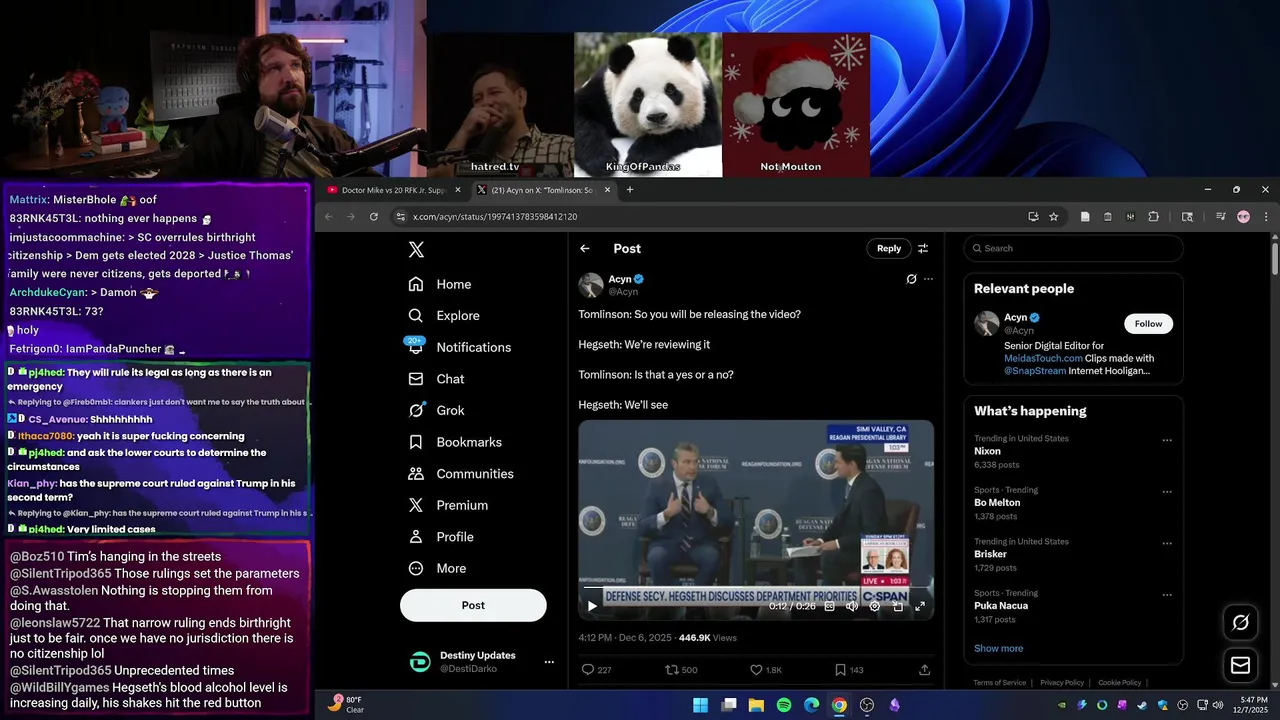
Task: Open the MeidasTouch.com link
Action: pyautogui.click(x=1043, y=358)
